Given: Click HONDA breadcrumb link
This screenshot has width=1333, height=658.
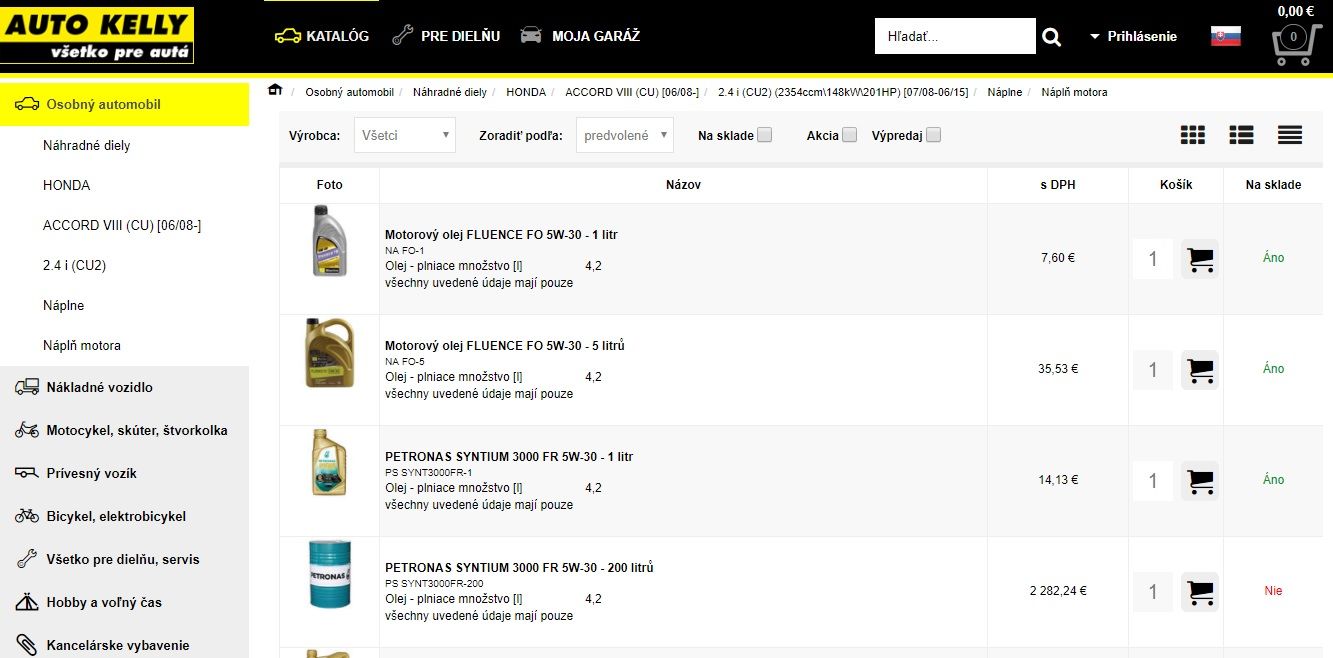Looking at the screenshot, I should [526, 92].
